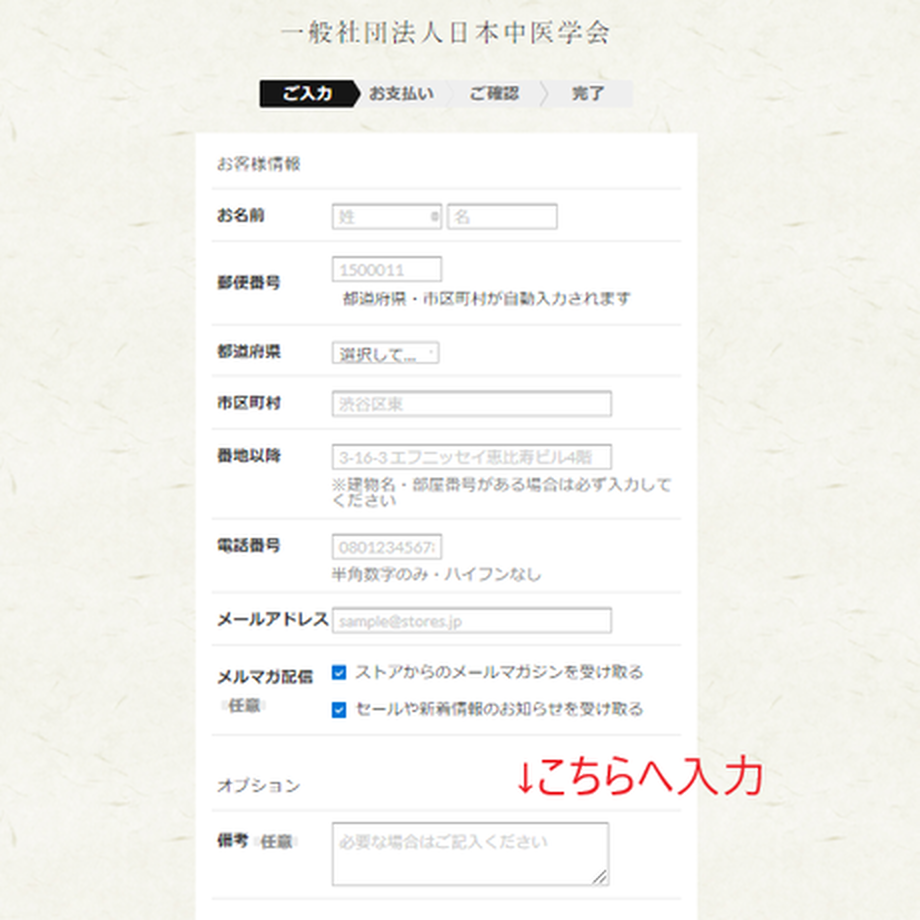The image size is (920, 920).
Task: Click the 一般社団法人日本中医学会 title
Action: [446, 32]
